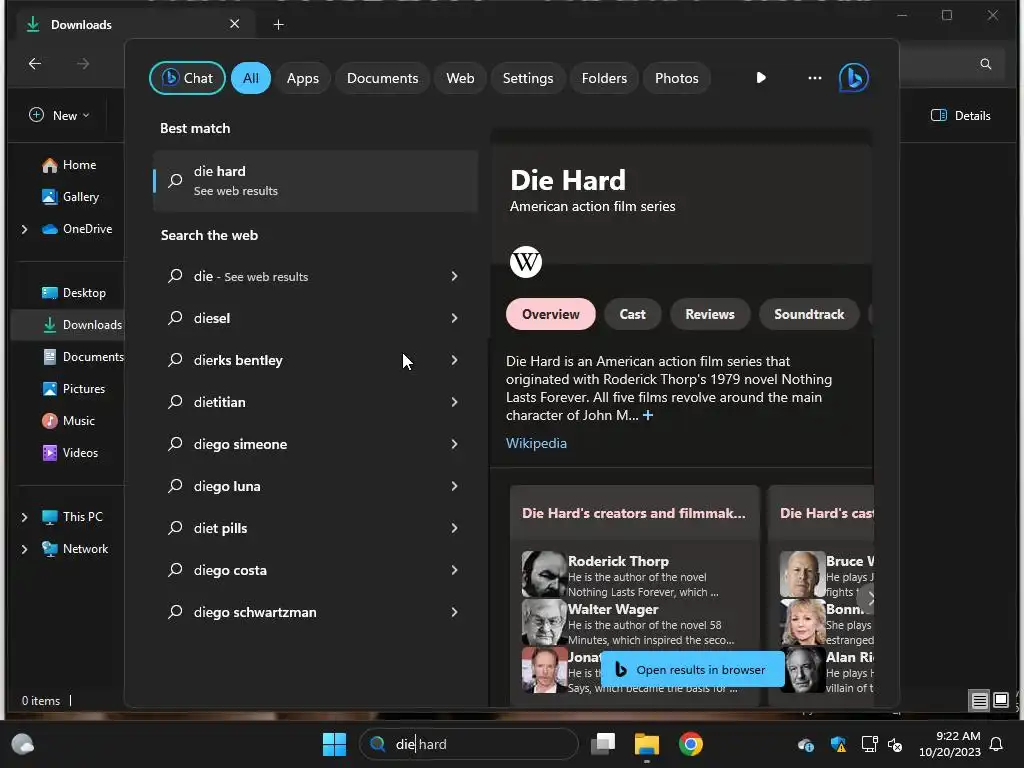Open Roderick Thorp's photo thumbnail

(544, 574)
